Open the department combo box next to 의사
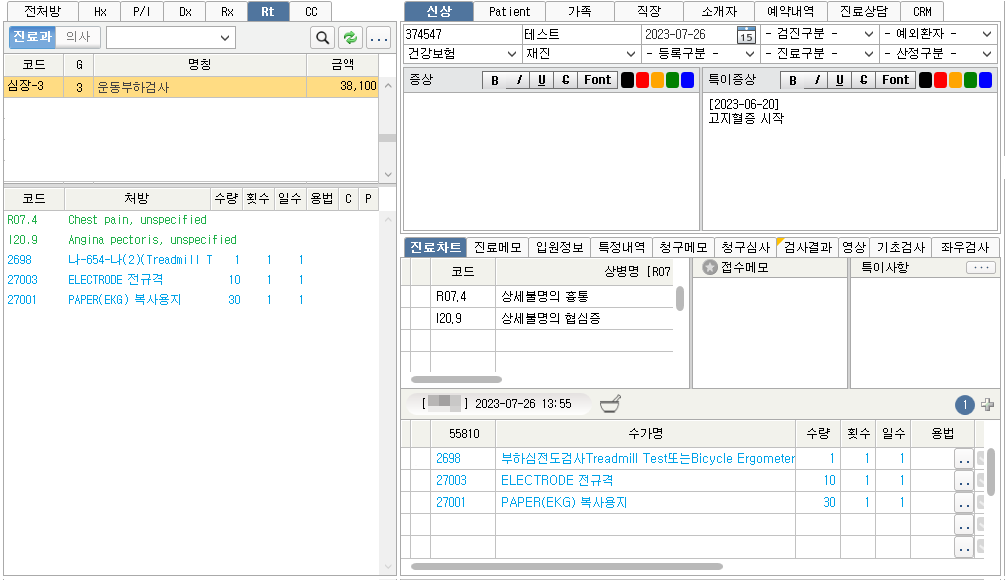Image resolution: width=1005 pixels, height=580 pixels. point(171,38)
